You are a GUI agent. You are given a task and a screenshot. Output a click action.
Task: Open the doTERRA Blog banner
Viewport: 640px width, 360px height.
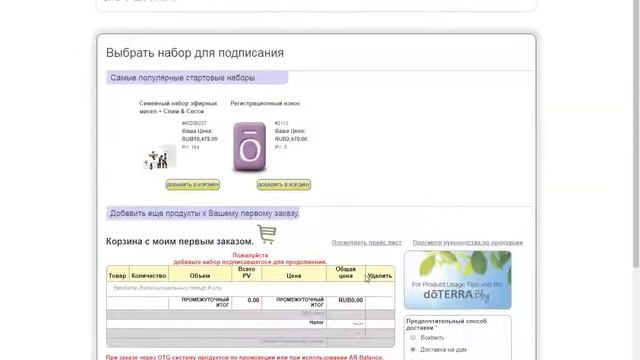click(x=458, y=280)
